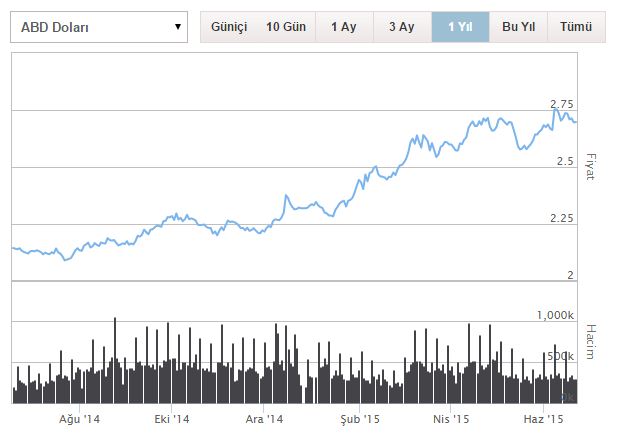Show all data with Tümü

(575, 27)
